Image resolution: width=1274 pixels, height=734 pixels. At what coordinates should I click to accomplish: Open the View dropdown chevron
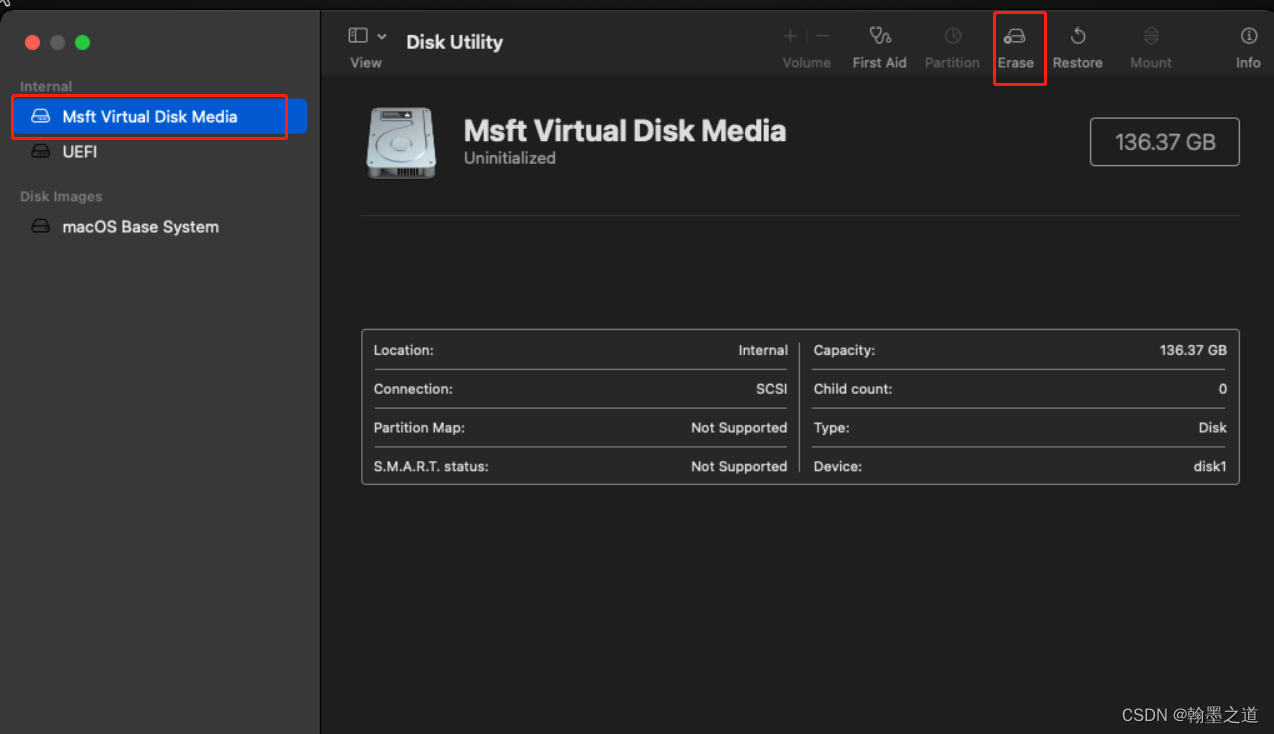[x=382, y=36]
